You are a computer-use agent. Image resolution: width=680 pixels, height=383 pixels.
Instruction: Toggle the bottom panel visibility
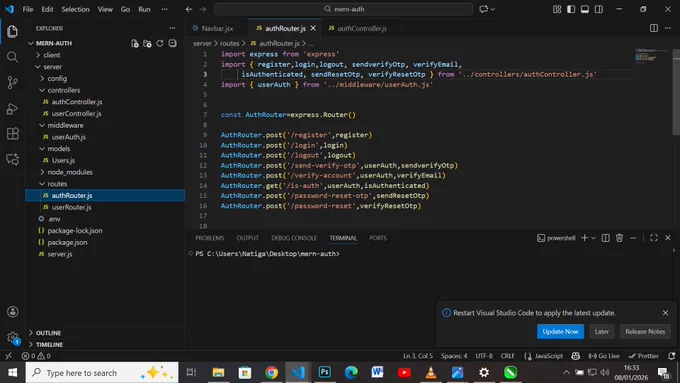click(x=585, y=9)
